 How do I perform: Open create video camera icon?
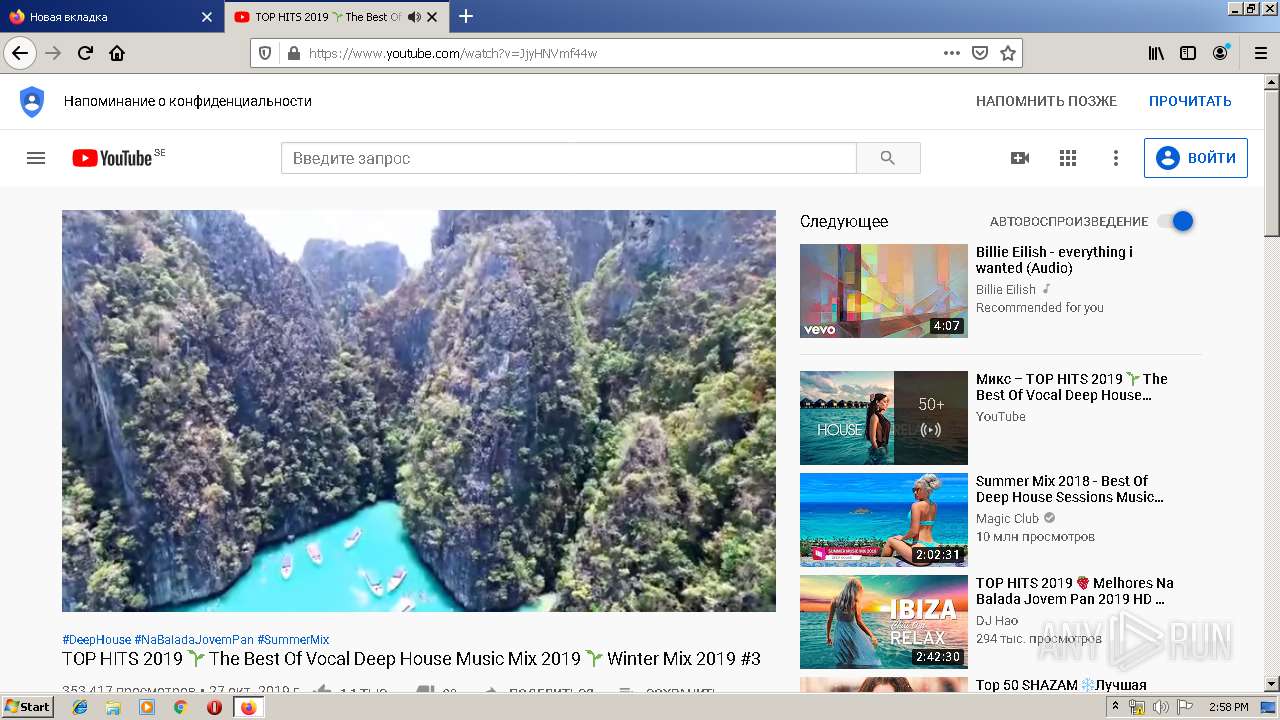[x=1020, y=158]
